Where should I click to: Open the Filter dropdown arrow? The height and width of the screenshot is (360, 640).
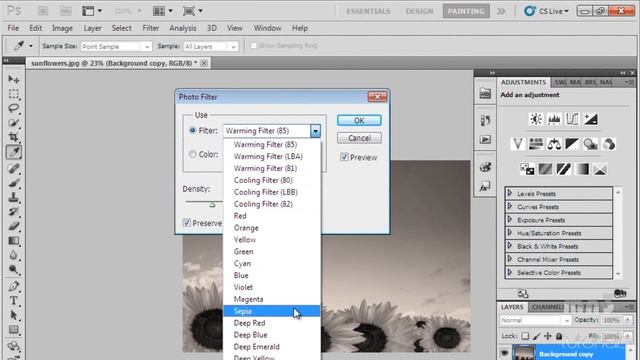coord(315,131)
